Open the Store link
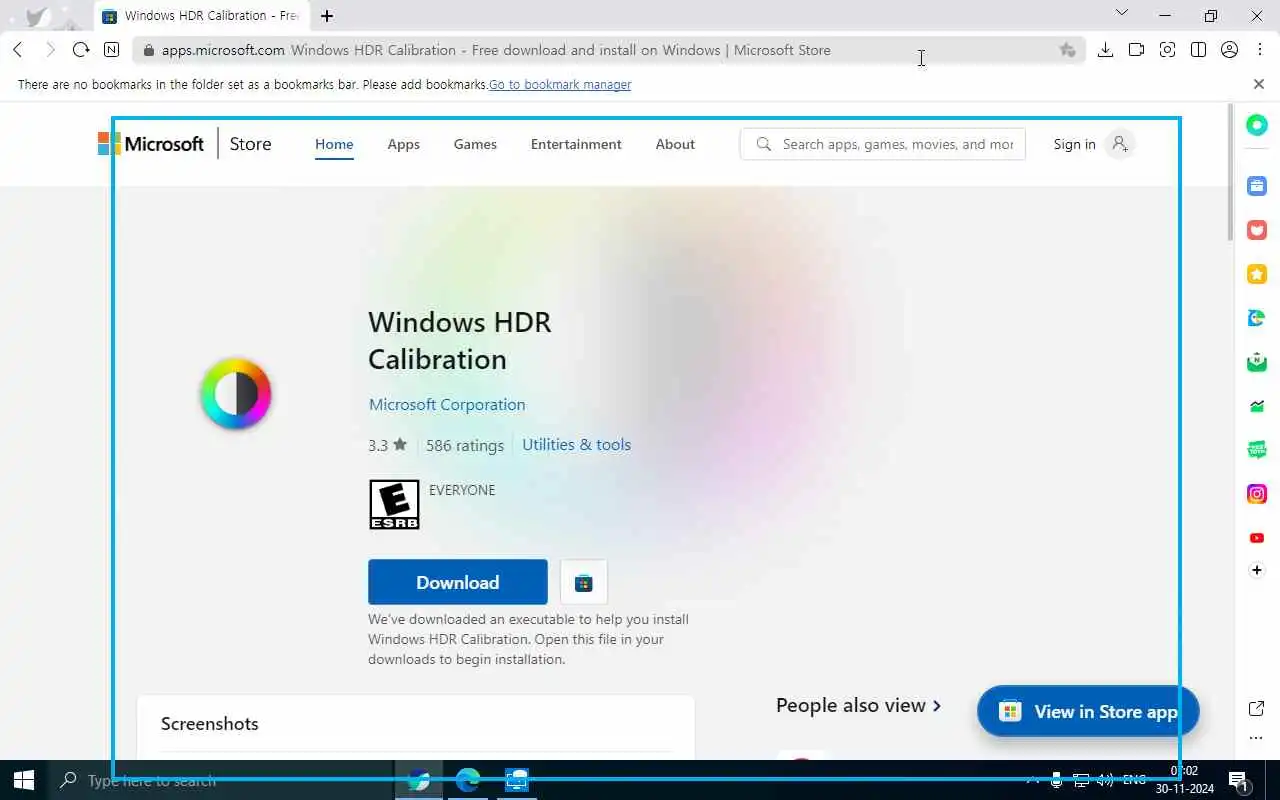1280x800 pixels. pos(250,144)
